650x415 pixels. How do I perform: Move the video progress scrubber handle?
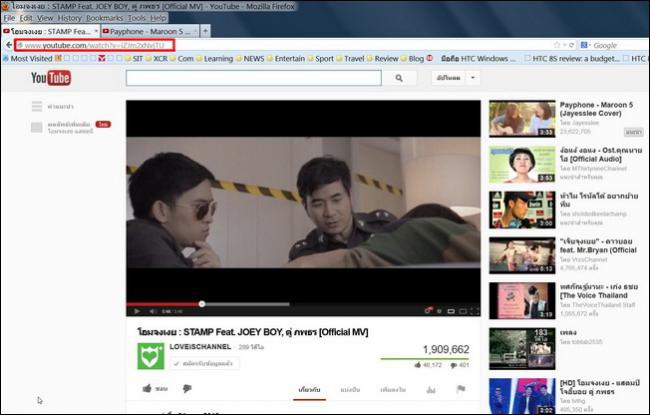[202, 304]
